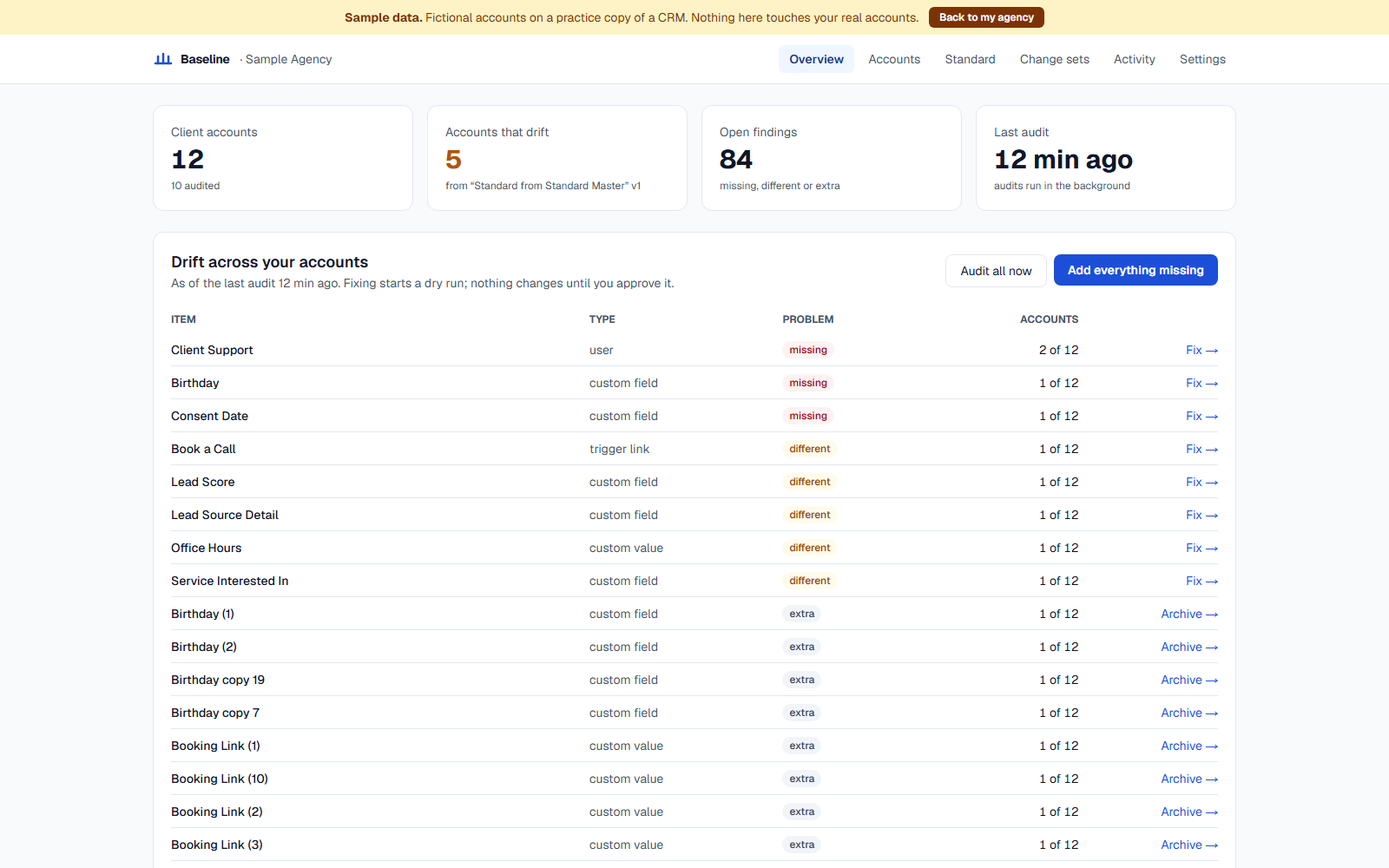The image size is (1389, 868).
Task: Fix the Consent Date row
Action: (x=1201, y=416)
